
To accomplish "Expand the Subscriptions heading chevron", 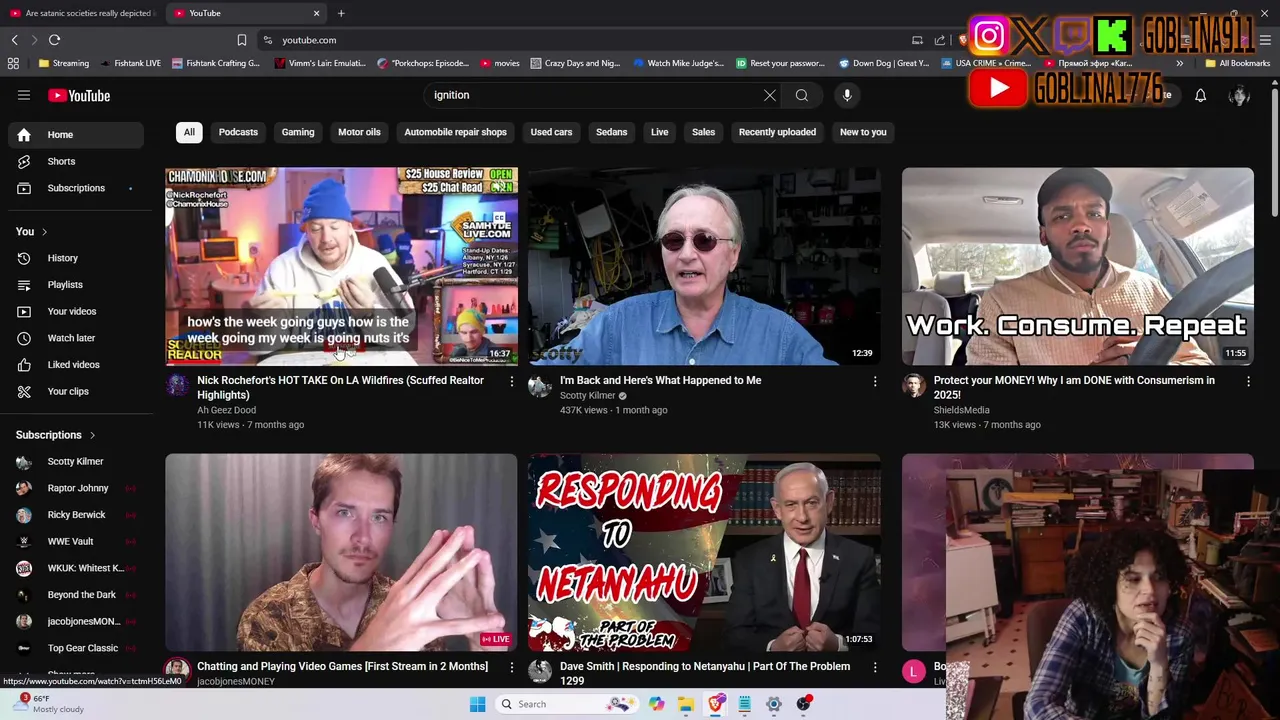I will pyautogui.click(x=92, y=435).
